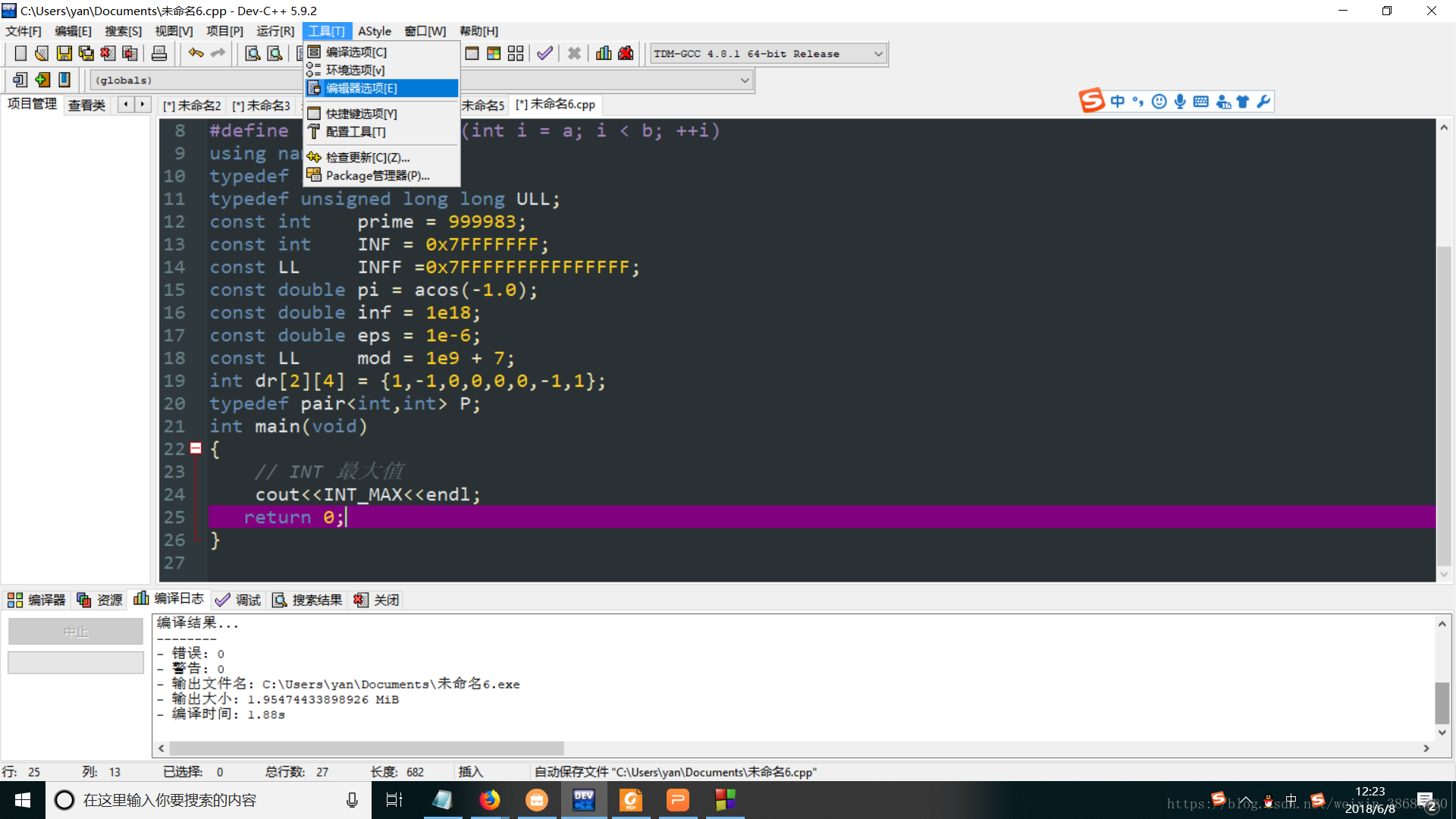
Task: Click the New file toolbar icon
Action: (20, 53)
